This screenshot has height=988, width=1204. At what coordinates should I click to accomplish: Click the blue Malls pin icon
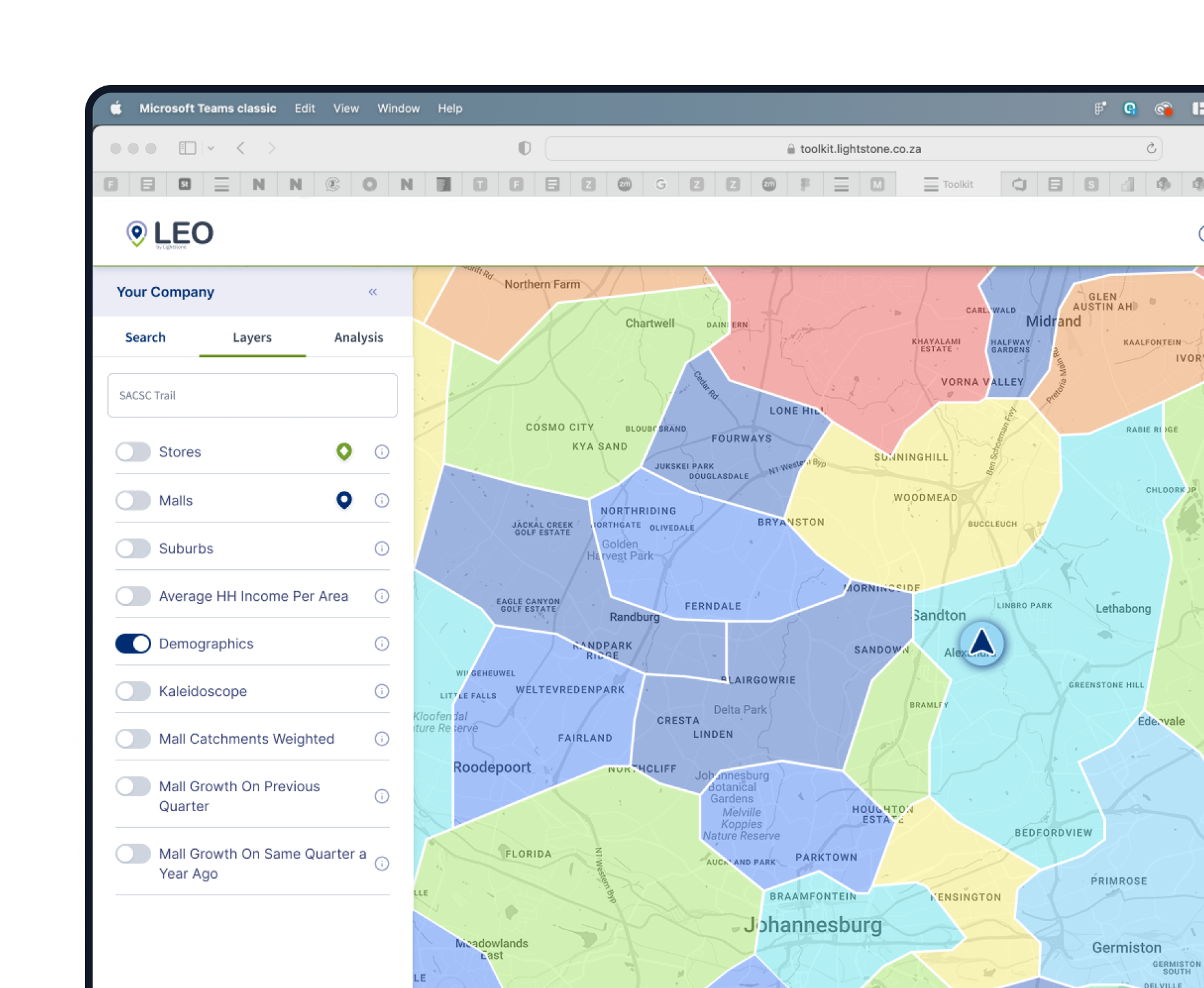344,500
